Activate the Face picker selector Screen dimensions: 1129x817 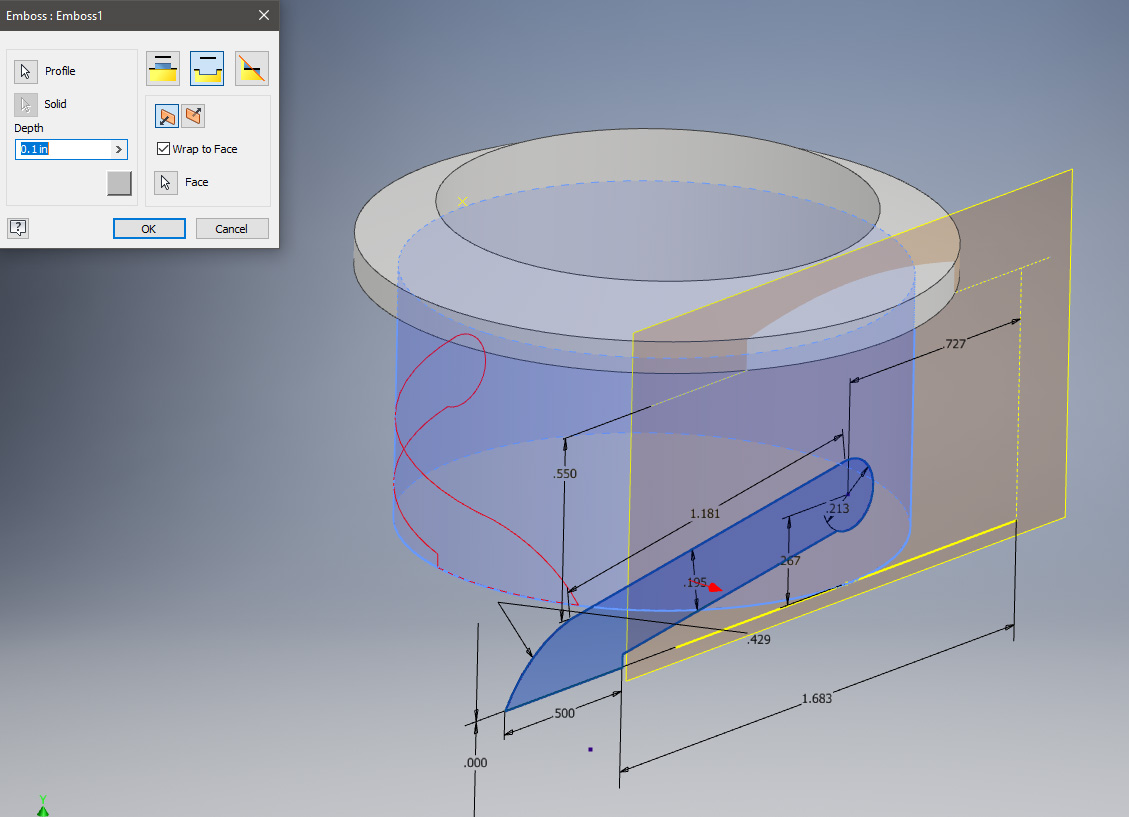tap(165, 182)
